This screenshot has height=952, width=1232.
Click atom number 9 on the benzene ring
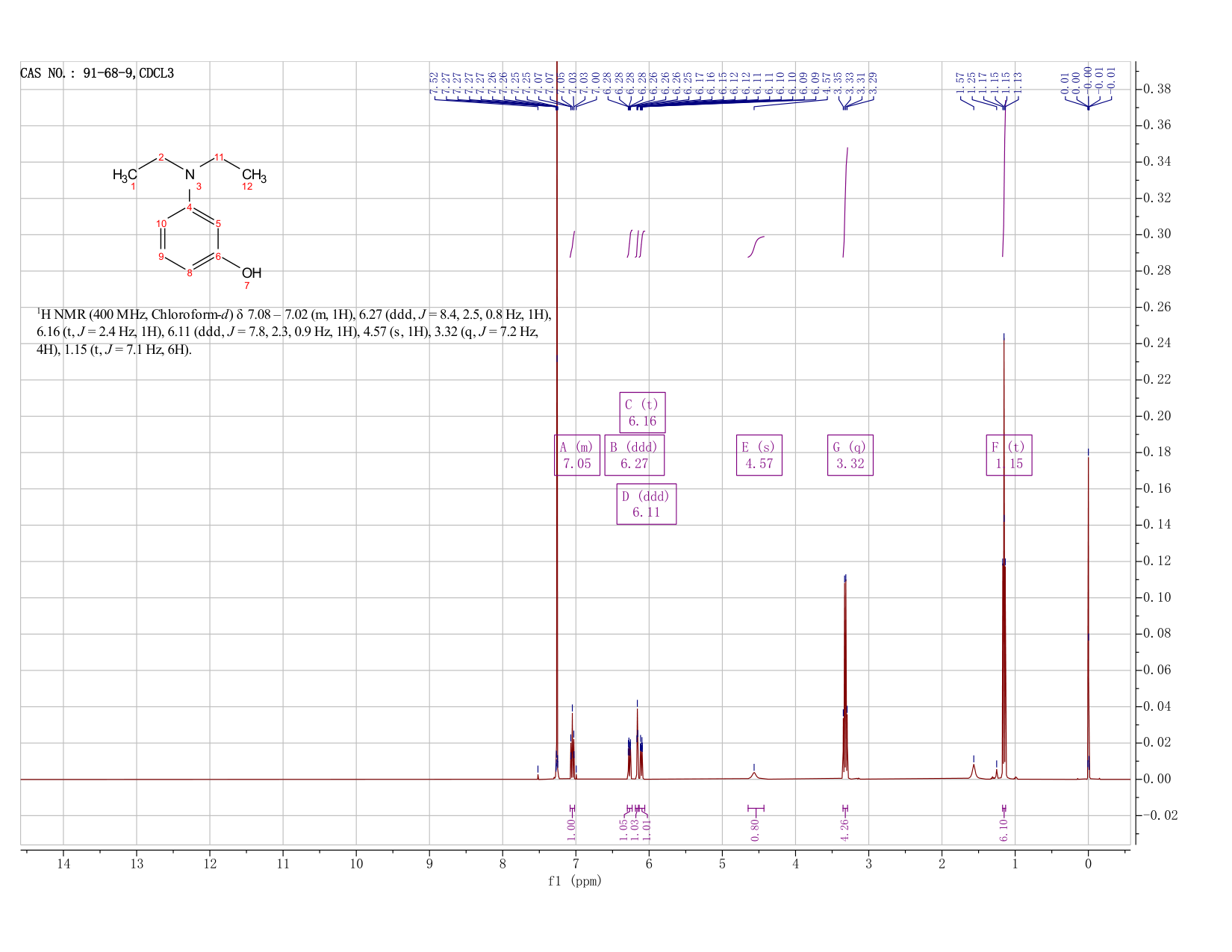161,256
